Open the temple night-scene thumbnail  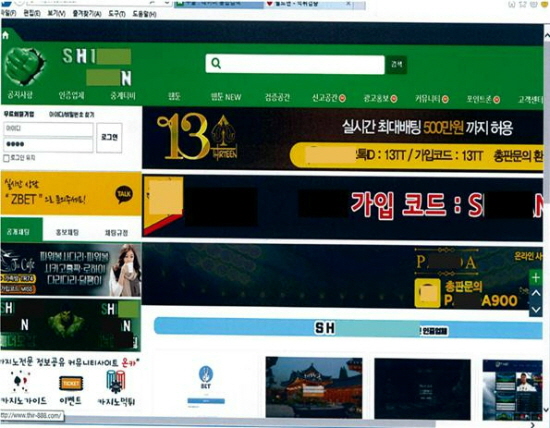pos(314,387)
